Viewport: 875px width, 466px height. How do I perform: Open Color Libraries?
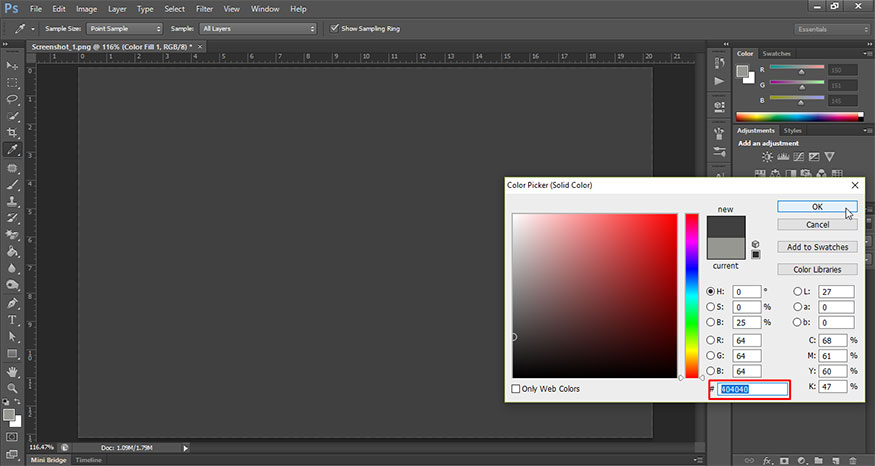[x=817, y=269]
